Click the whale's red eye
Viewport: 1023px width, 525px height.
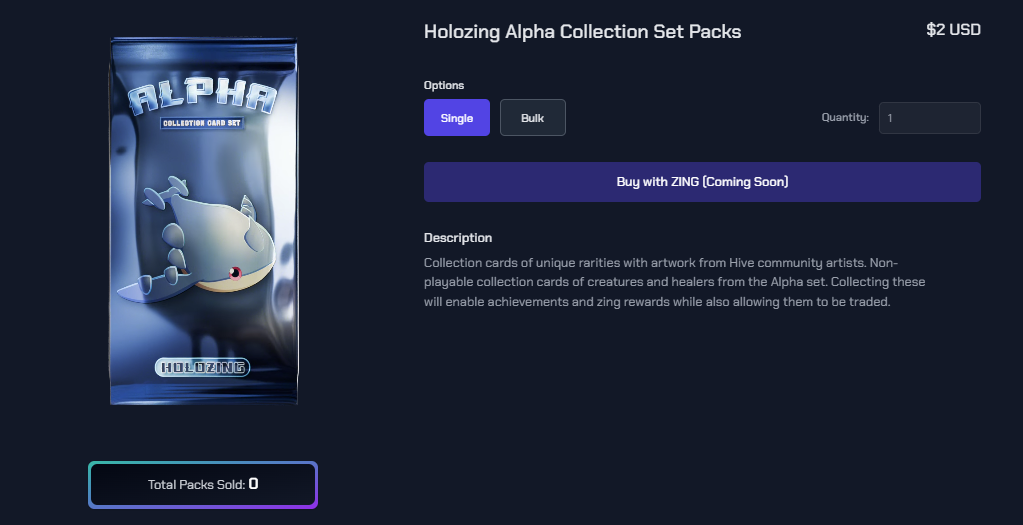point(236,272)
